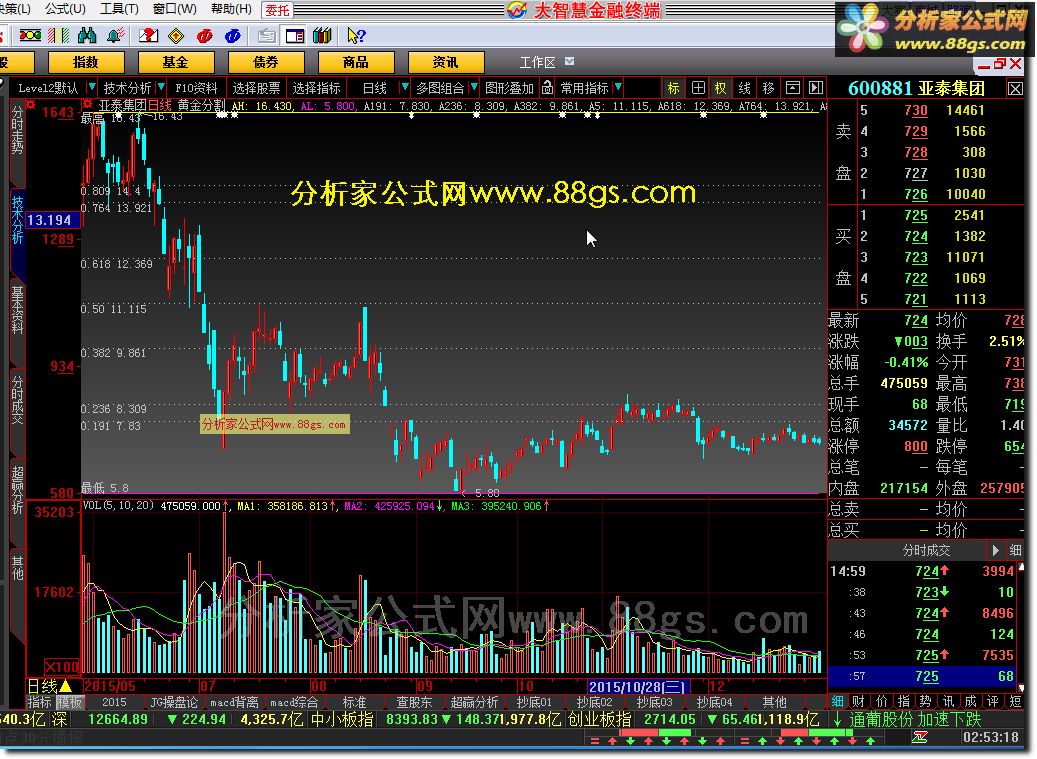Toggle the 标 marker button
Screen dimensions: 1037x759
coord(673,88)
